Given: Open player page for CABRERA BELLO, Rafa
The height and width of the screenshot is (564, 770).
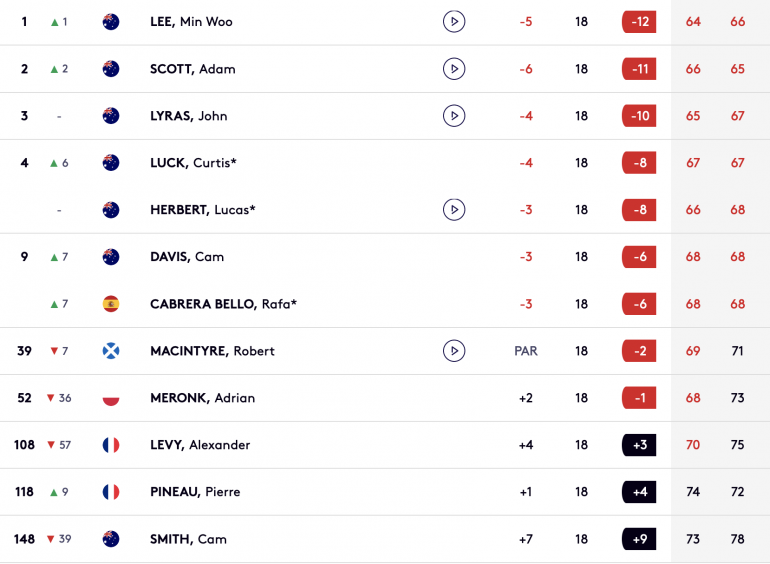Looking at the screenshot, I should [223, 304].
